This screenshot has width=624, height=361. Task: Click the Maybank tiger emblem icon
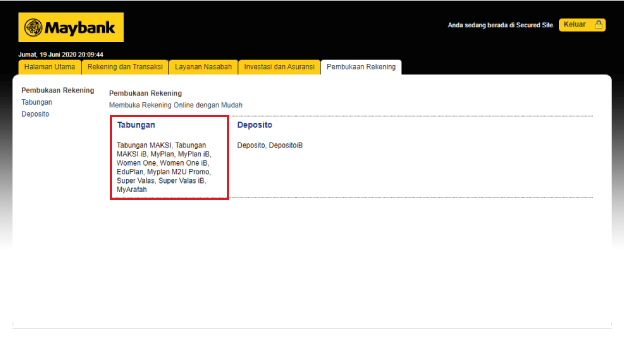[33, 27]
